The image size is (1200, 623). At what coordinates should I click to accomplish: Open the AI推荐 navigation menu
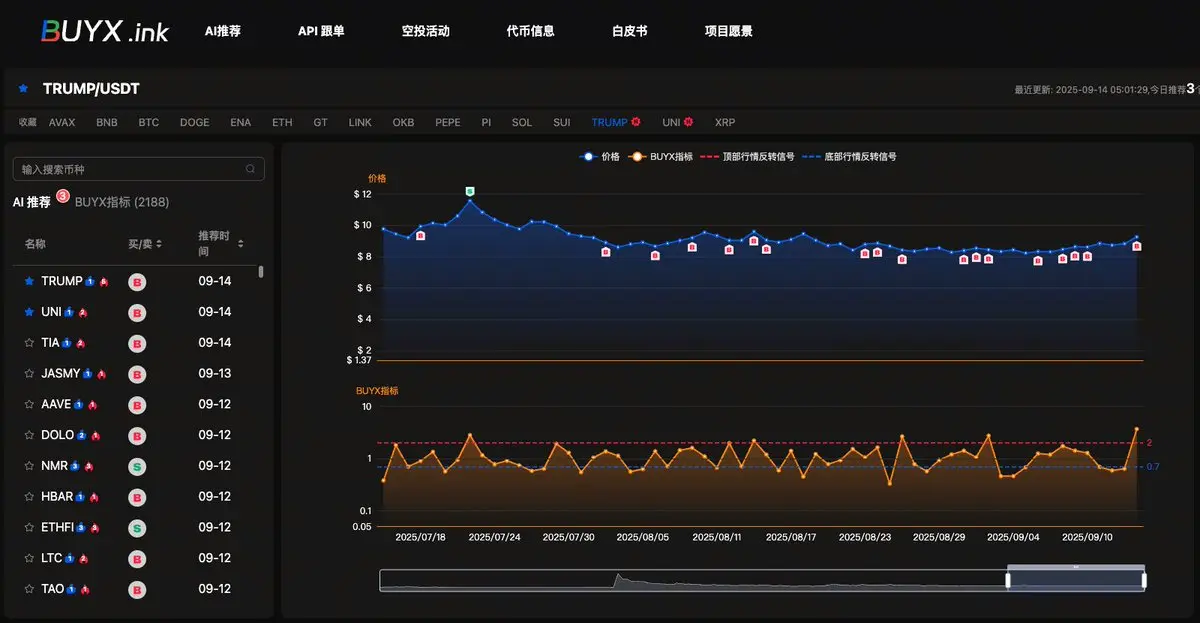pos(223,31)
